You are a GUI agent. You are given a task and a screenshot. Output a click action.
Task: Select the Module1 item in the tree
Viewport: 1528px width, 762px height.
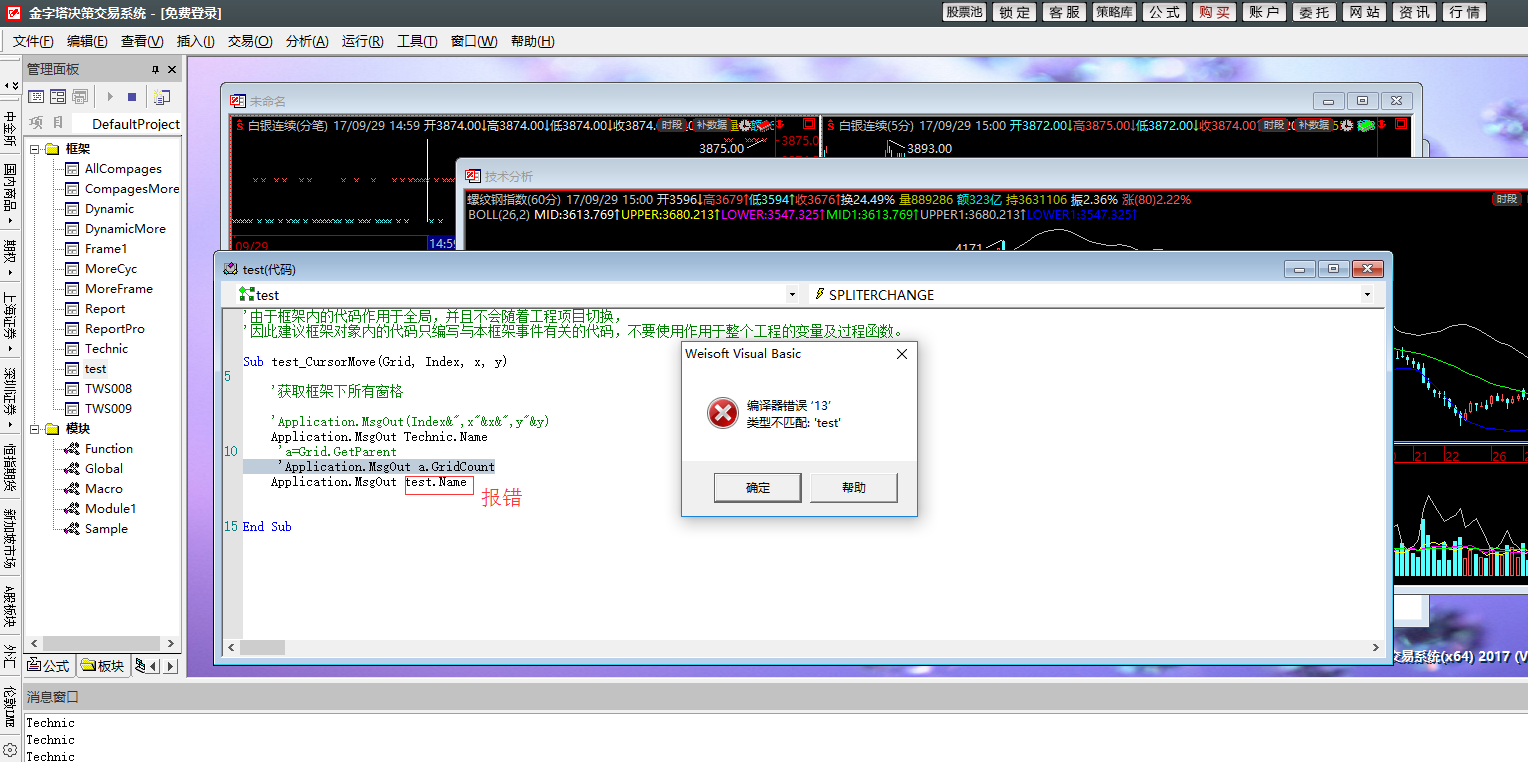[x=110, y=509]
